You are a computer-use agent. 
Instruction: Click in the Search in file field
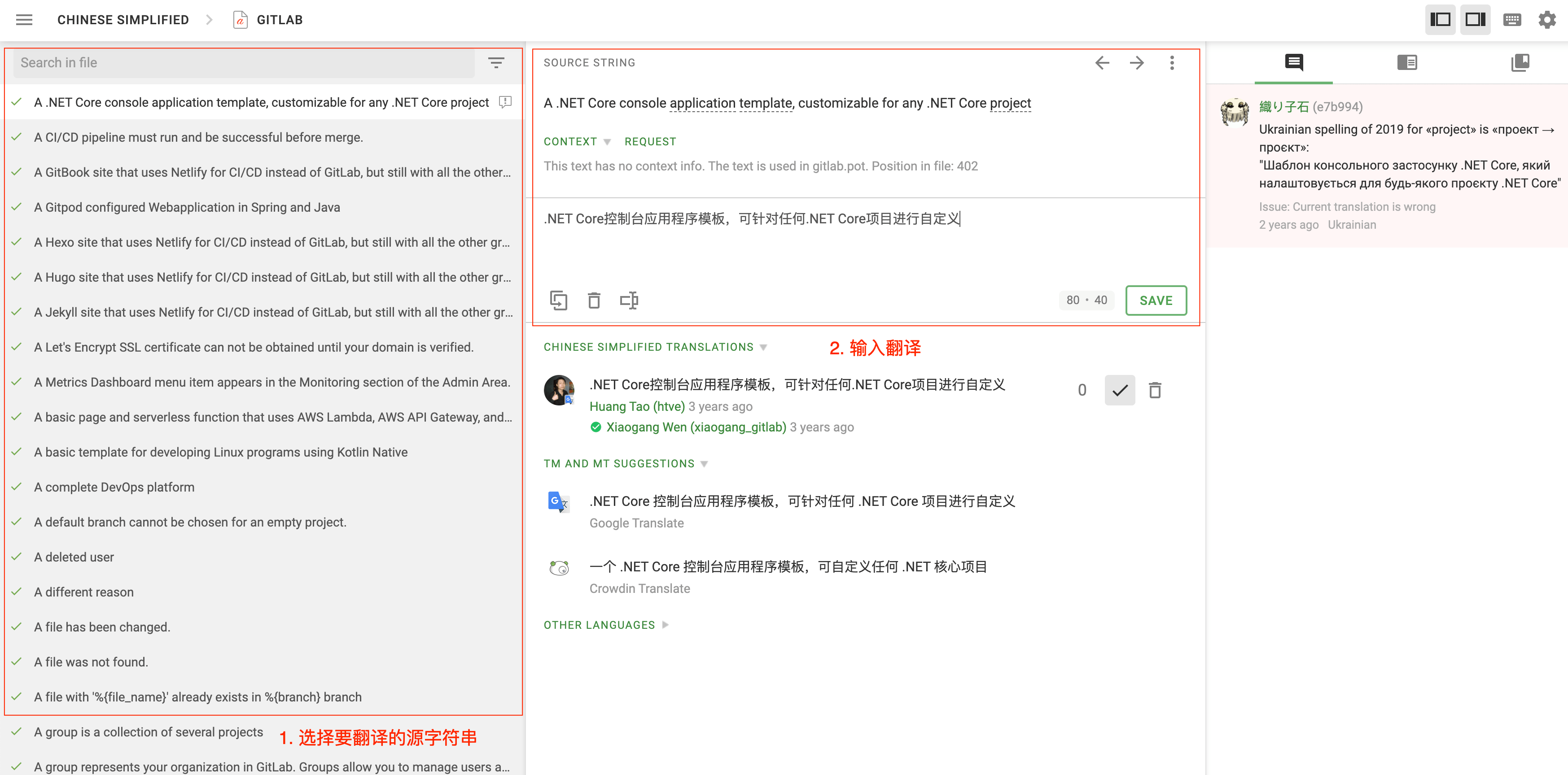pyautogui.click(x=244, y=63)
